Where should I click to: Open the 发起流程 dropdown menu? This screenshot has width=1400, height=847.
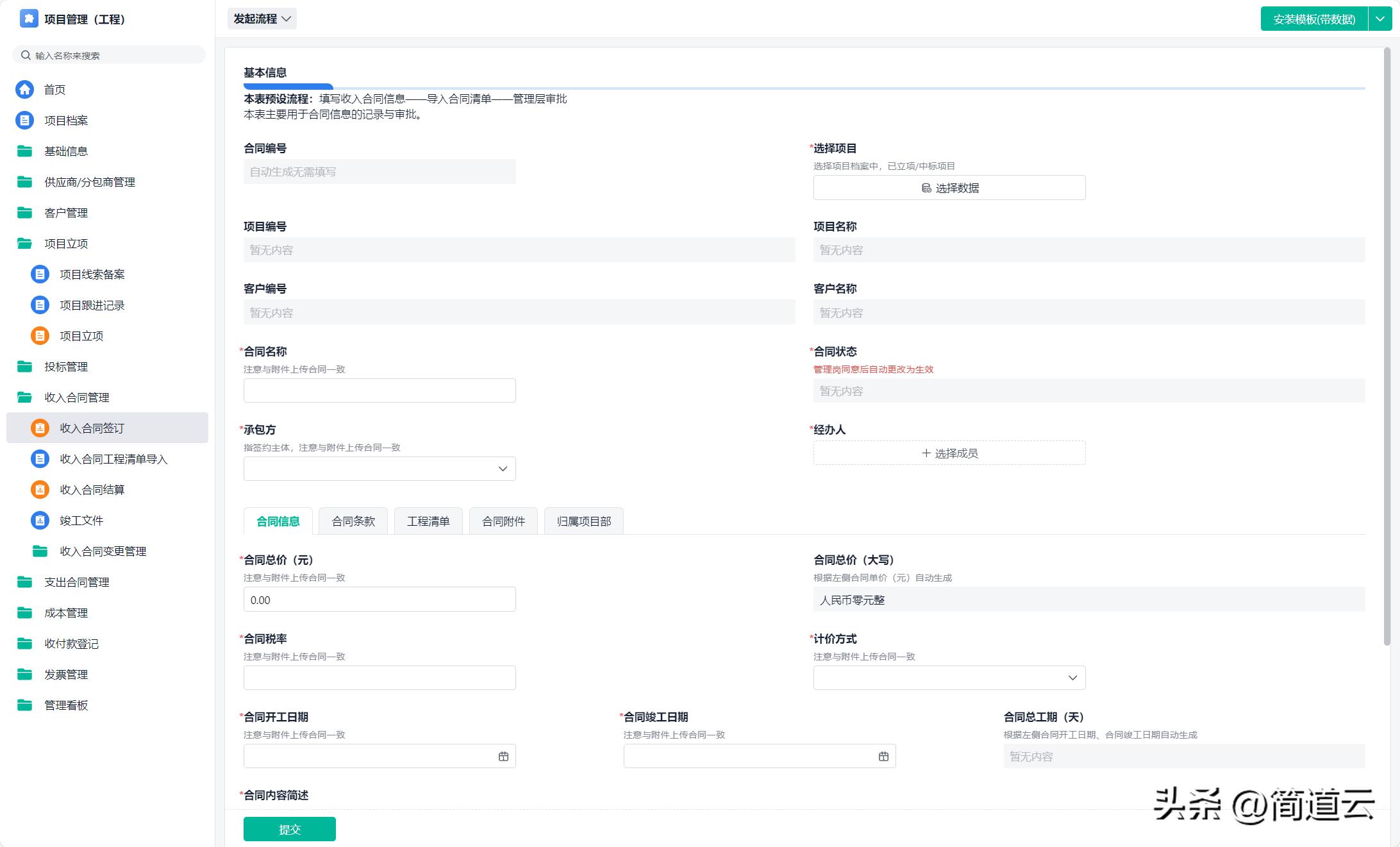click(x=262, y=19)
